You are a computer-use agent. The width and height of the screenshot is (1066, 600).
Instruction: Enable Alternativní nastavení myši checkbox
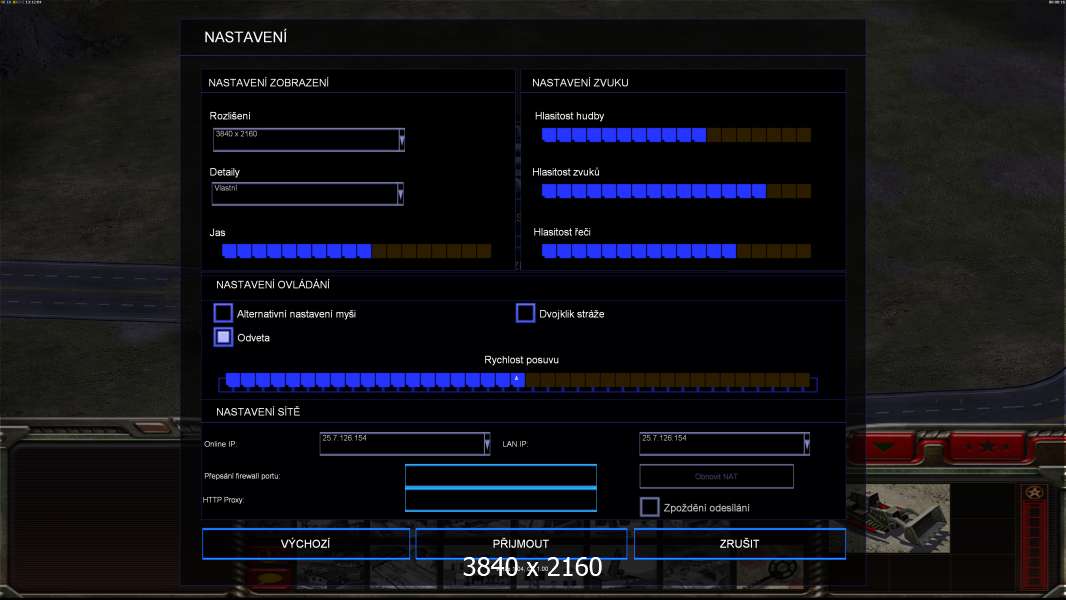pos(223,314)
